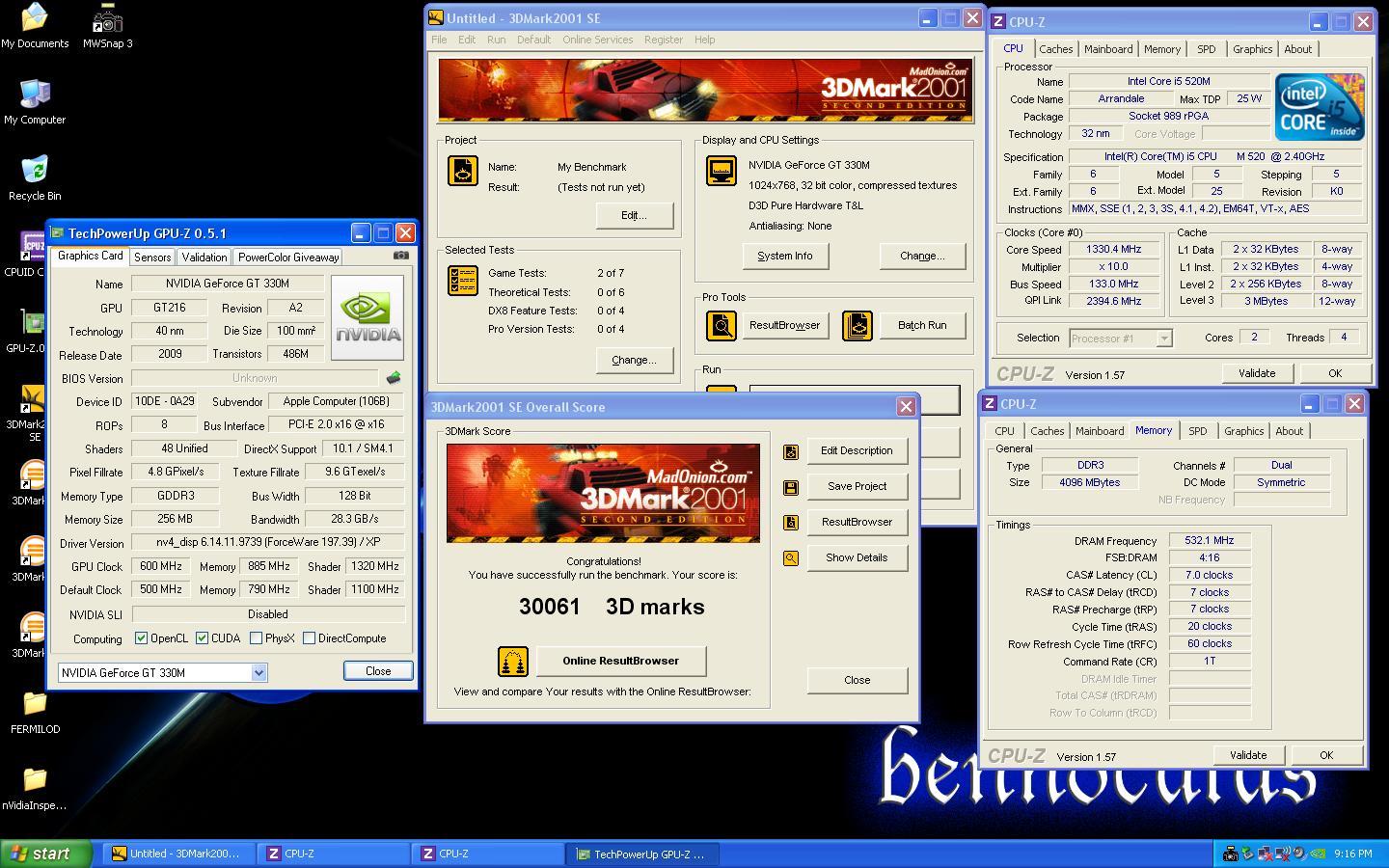Image resolution: width=1389 pixels, height=868 pixels.
Task: Click Change... button under Selected Tests
Action: (x=634, y=360)
